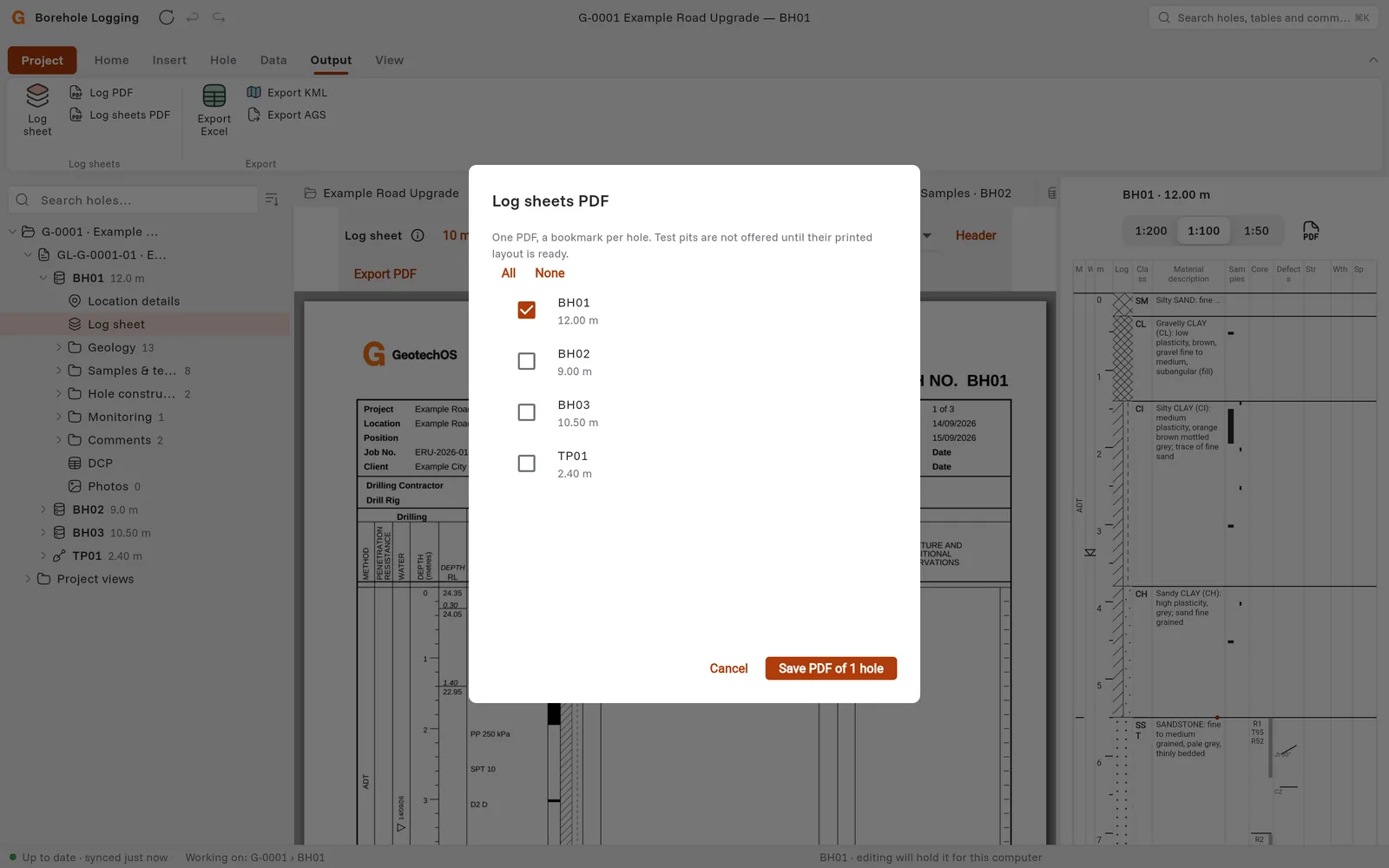Click the global search box at top right
Image resolution: width=1389 pixels, height=868 pixels.
pos(1263,17)
